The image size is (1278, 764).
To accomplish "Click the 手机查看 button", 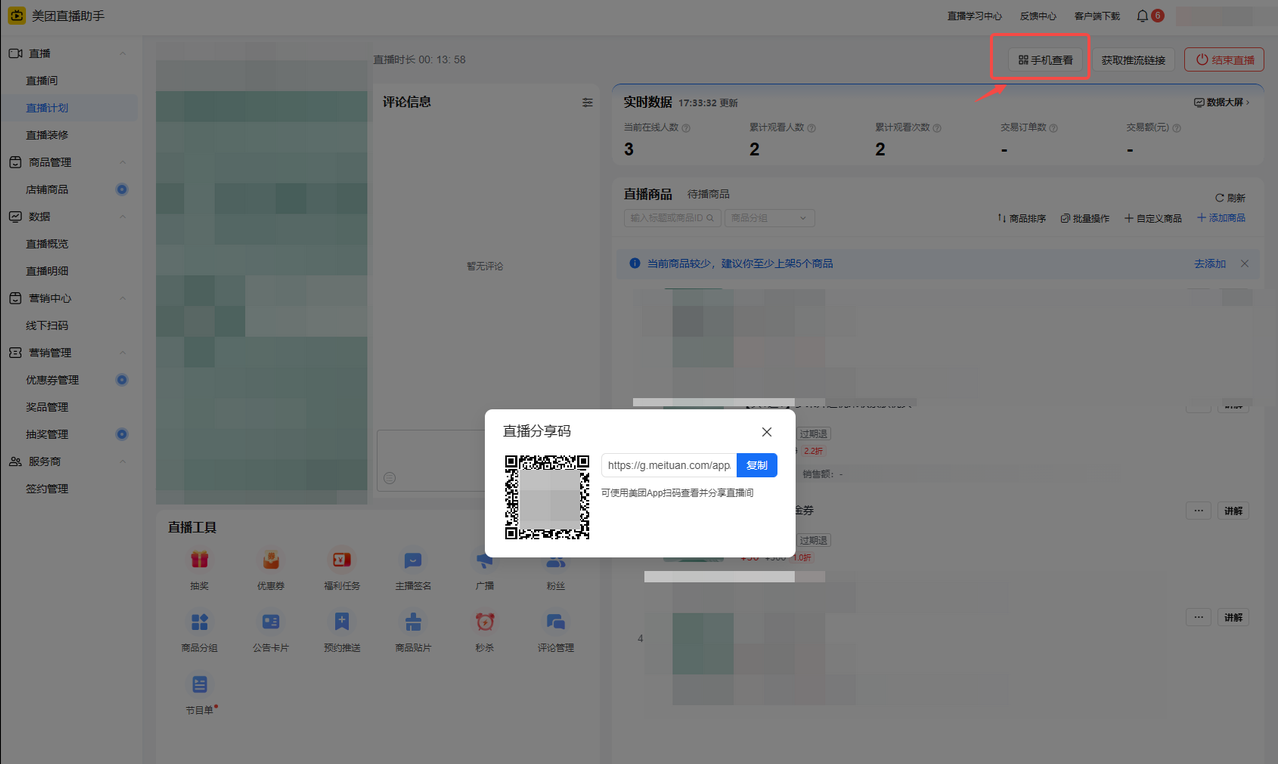I will coord(1046,60).
